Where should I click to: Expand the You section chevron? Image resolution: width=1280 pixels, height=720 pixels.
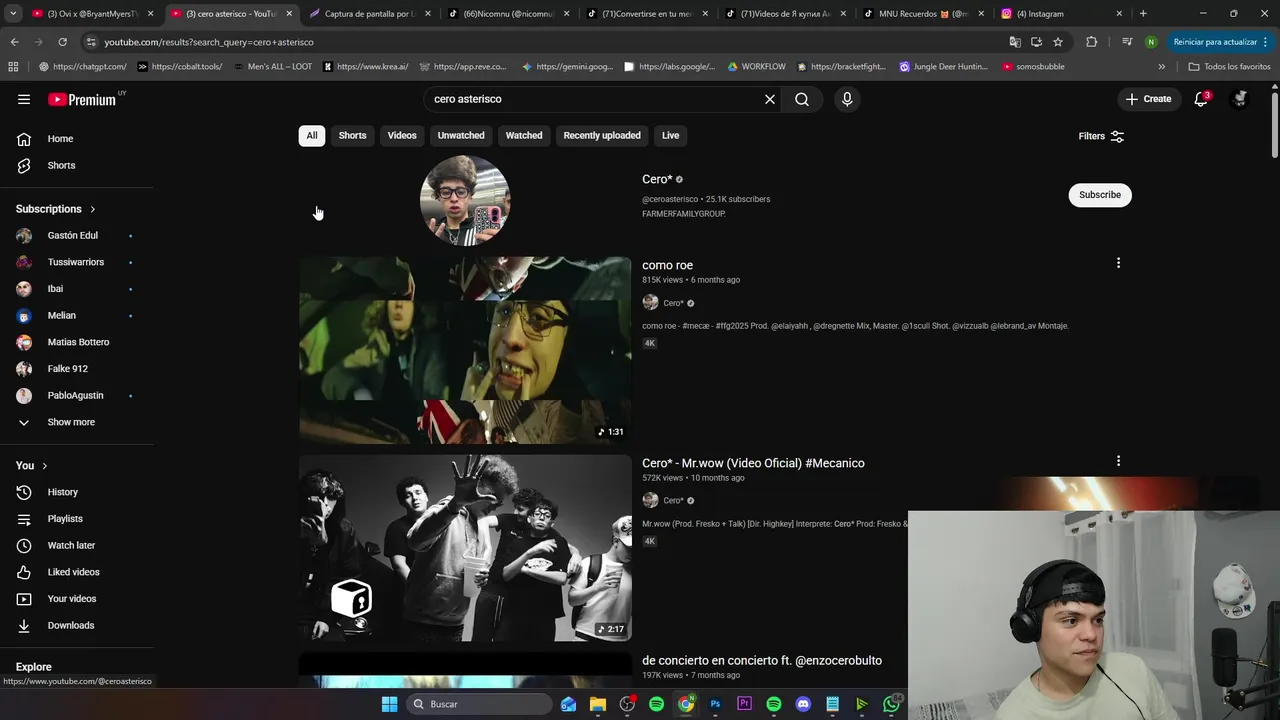(x=45, y=466)
